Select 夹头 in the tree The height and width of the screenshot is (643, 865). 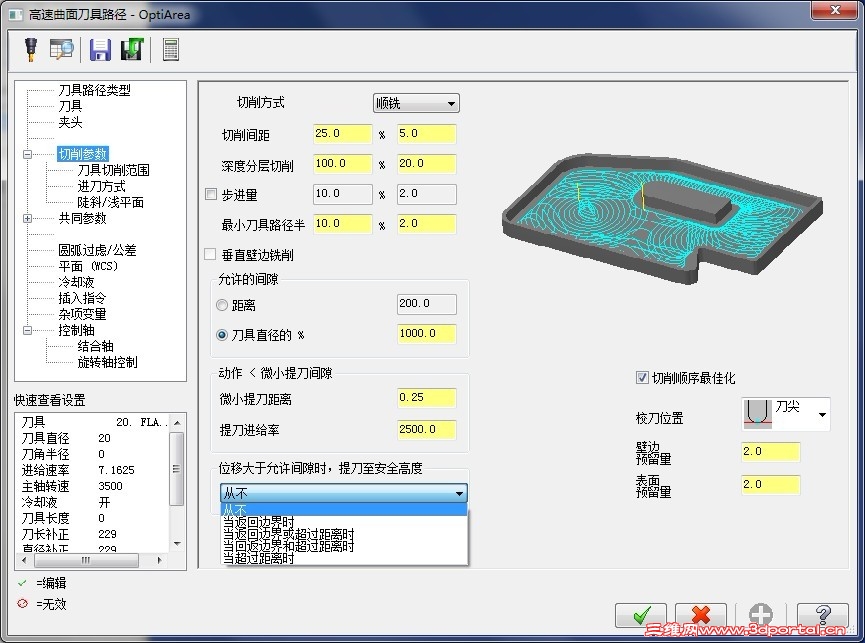tap(70, 122)
